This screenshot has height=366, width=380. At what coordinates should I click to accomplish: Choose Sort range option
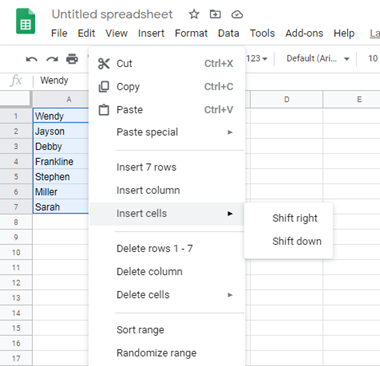pos(167,330)
